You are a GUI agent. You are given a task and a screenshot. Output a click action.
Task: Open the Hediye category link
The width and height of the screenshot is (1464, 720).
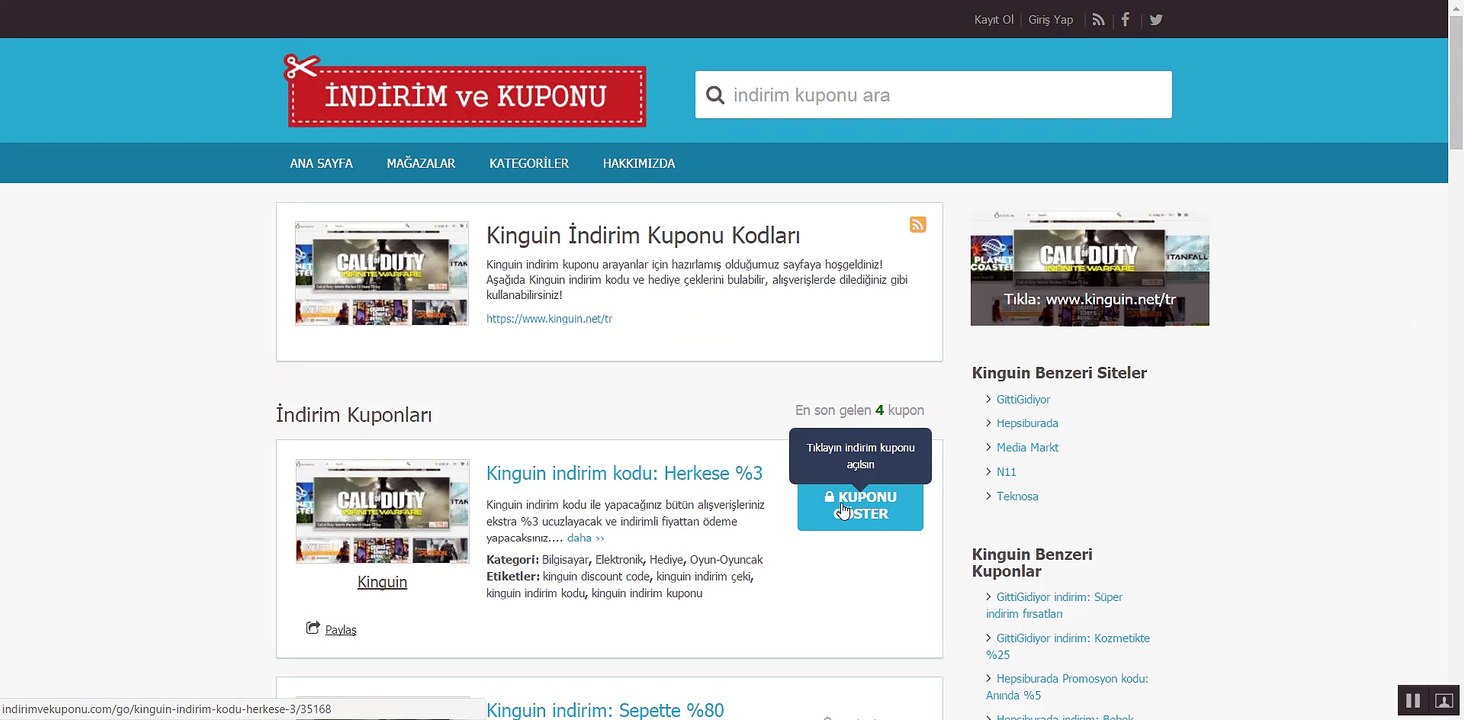point(666,560)
